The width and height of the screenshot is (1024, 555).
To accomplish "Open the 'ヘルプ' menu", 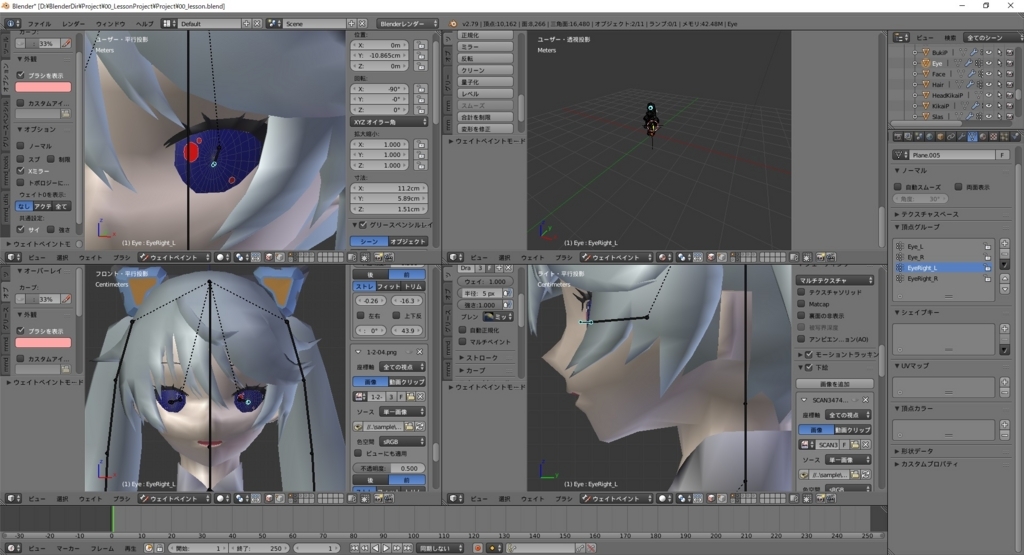I will [x=144, y=24].
